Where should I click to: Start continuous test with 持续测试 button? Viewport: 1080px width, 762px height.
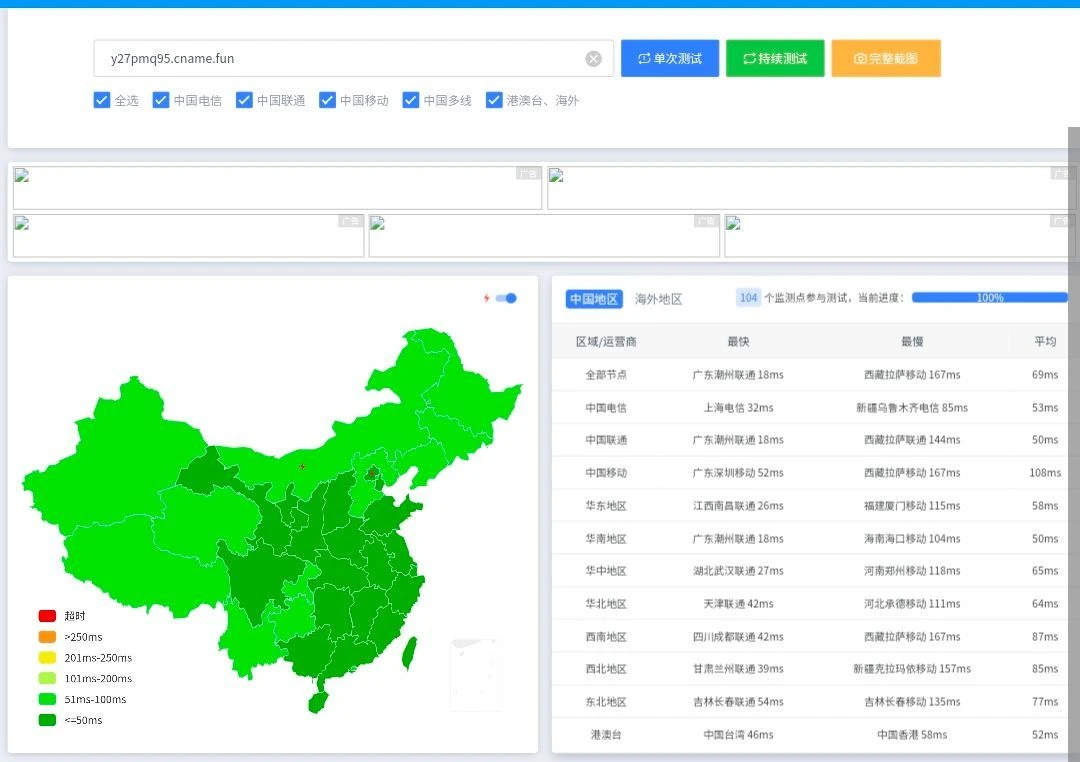[775, 59]
